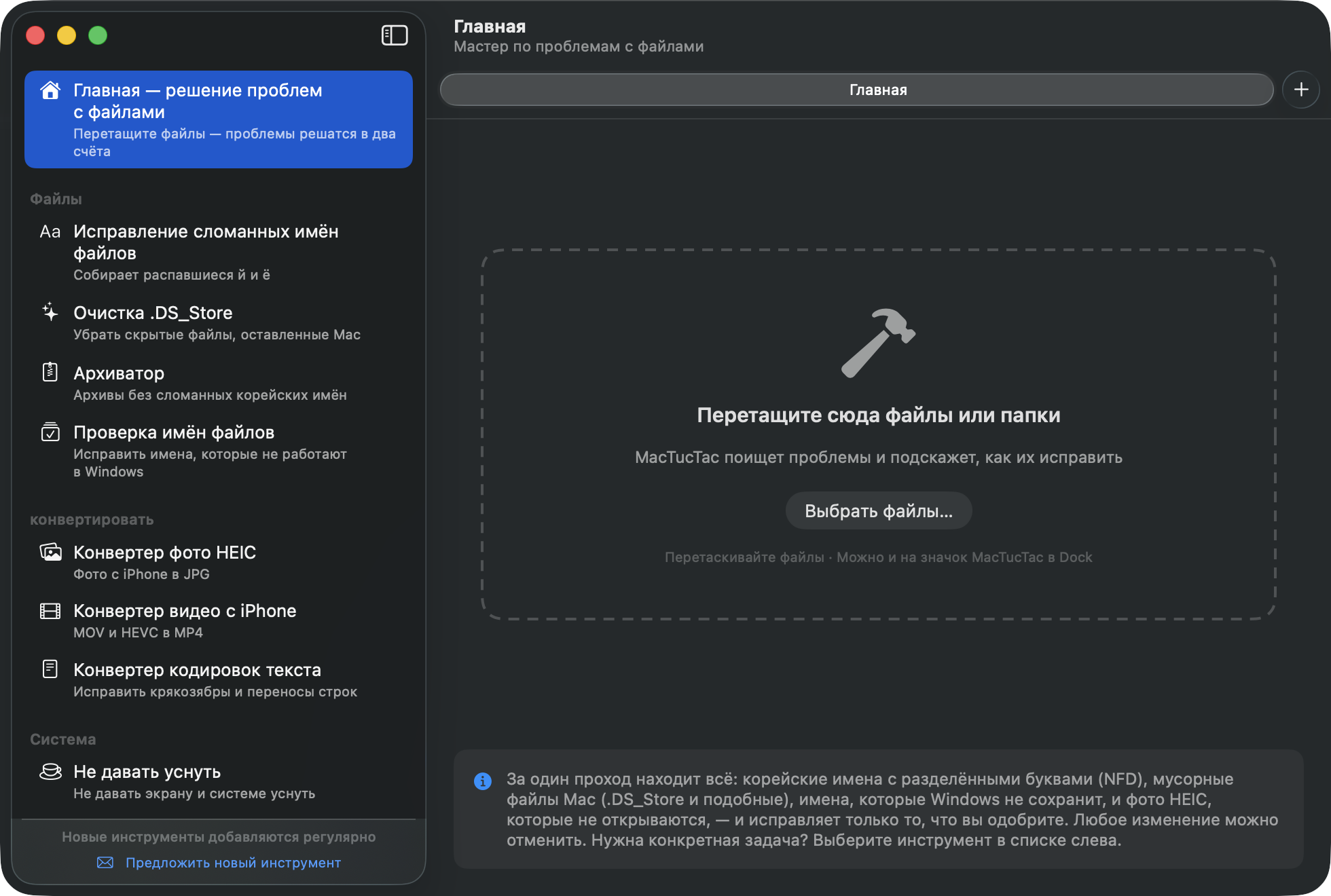Click the hammer icon in the drop zone
1331x896 pixels.
[879, 343]
